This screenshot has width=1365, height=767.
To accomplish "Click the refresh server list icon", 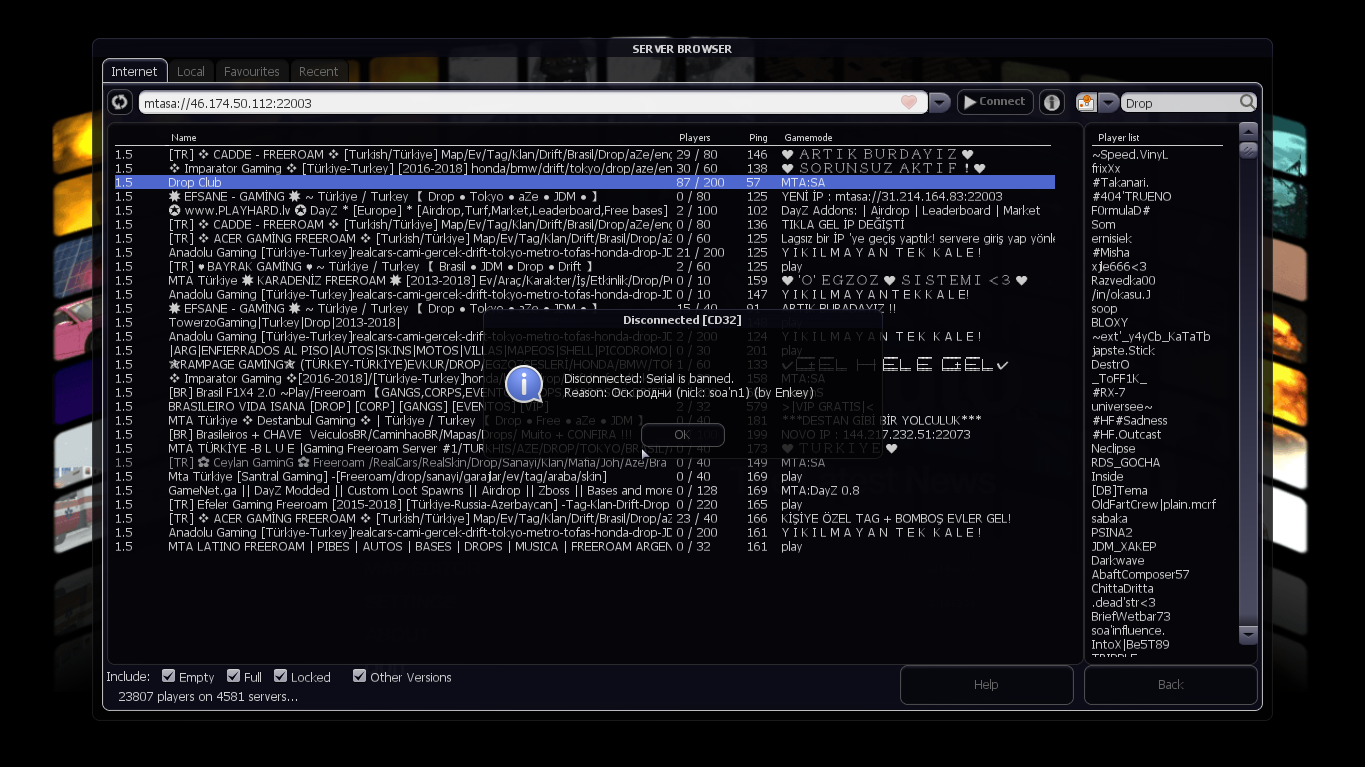I will tap(120, 102).
